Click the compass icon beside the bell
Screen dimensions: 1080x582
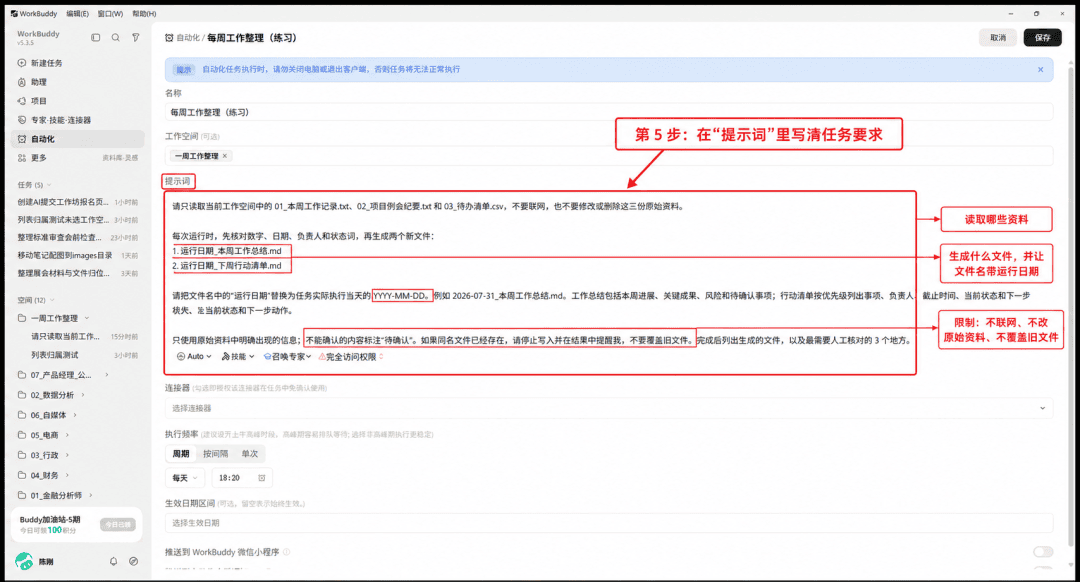(x=134, y=561)
